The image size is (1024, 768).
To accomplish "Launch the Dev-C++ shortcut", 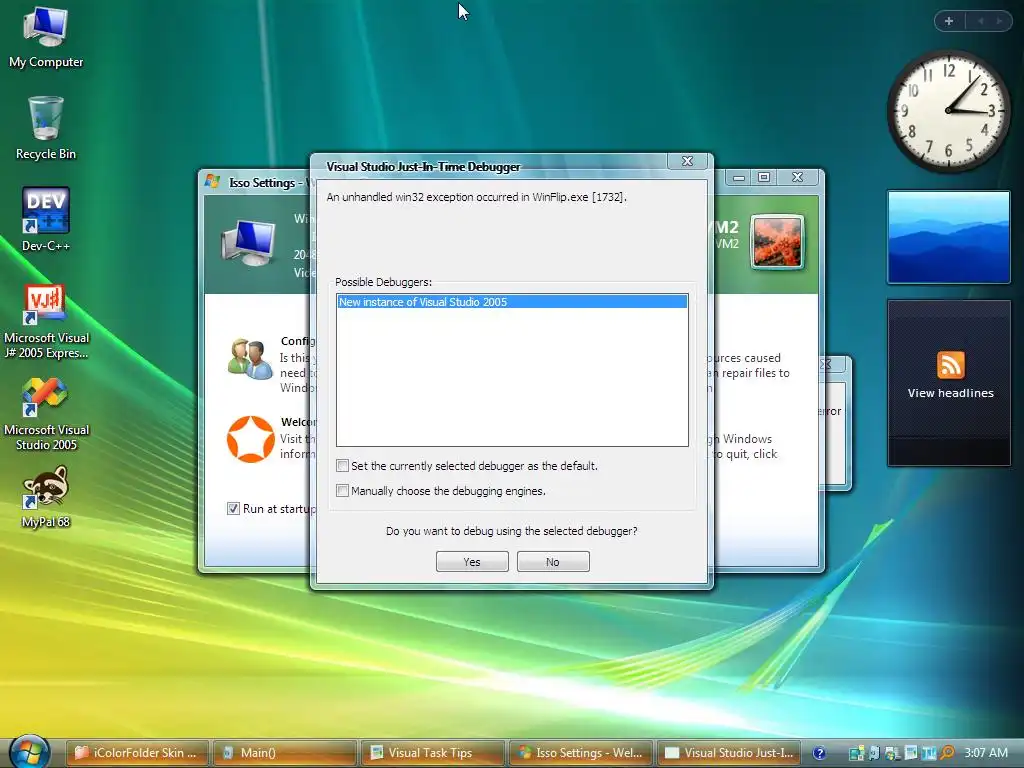I will [x=46, y=220].
